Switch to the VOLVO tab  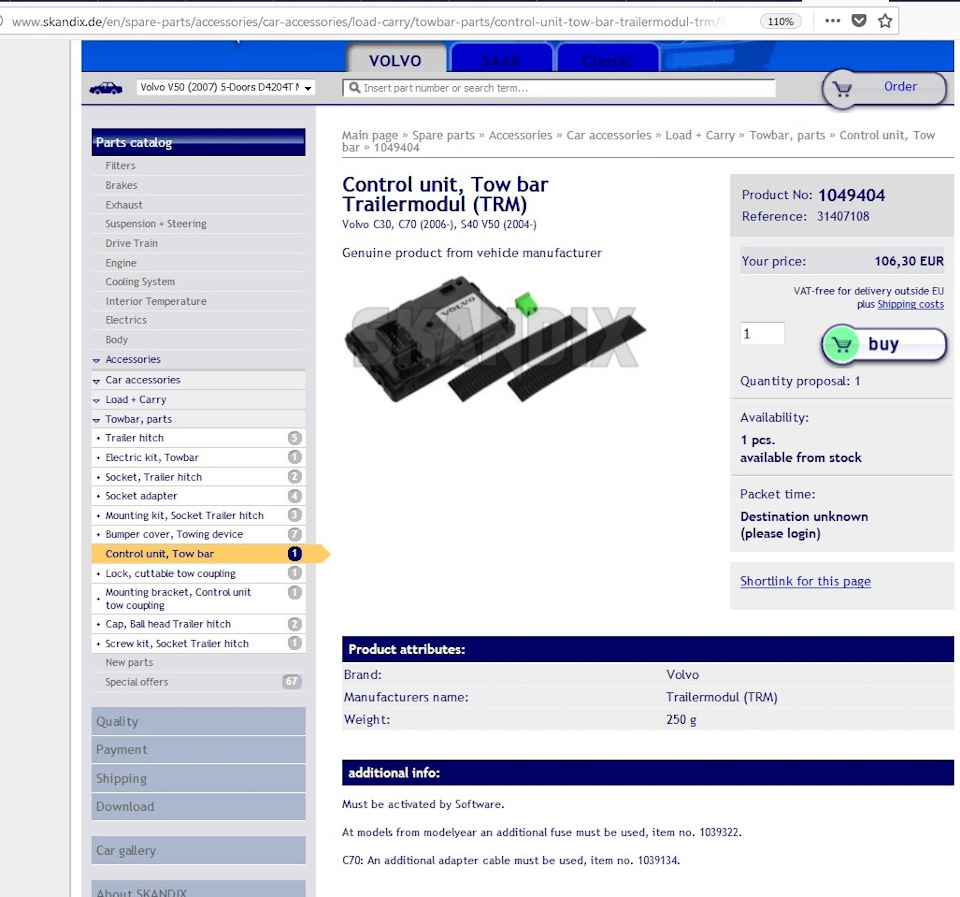396,60
